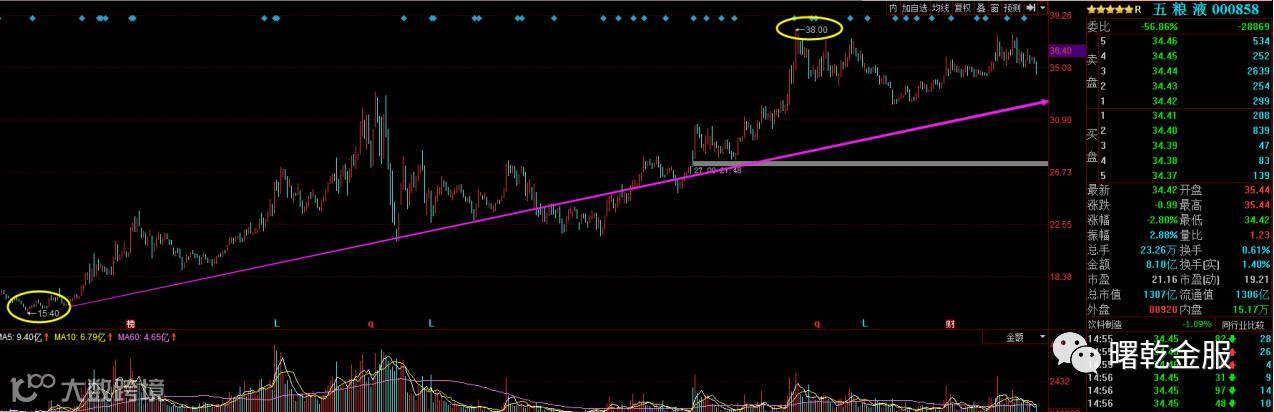This screenshot has height=412, width=1274.
Task: Click the 委比 -56.86% value
Action: pos(1160,26)
